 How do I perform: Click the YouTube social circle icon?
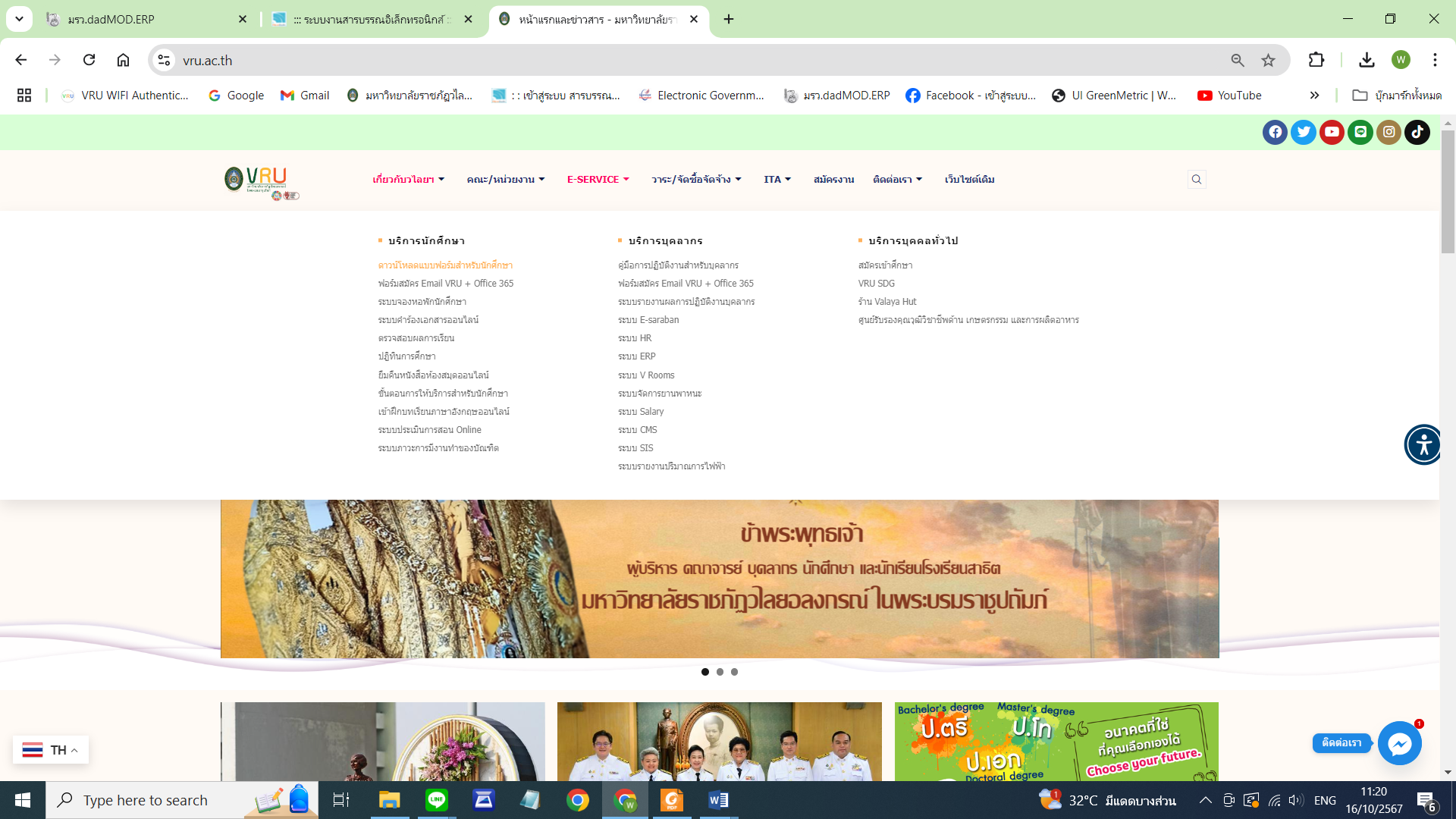[x=1332, y=132]
